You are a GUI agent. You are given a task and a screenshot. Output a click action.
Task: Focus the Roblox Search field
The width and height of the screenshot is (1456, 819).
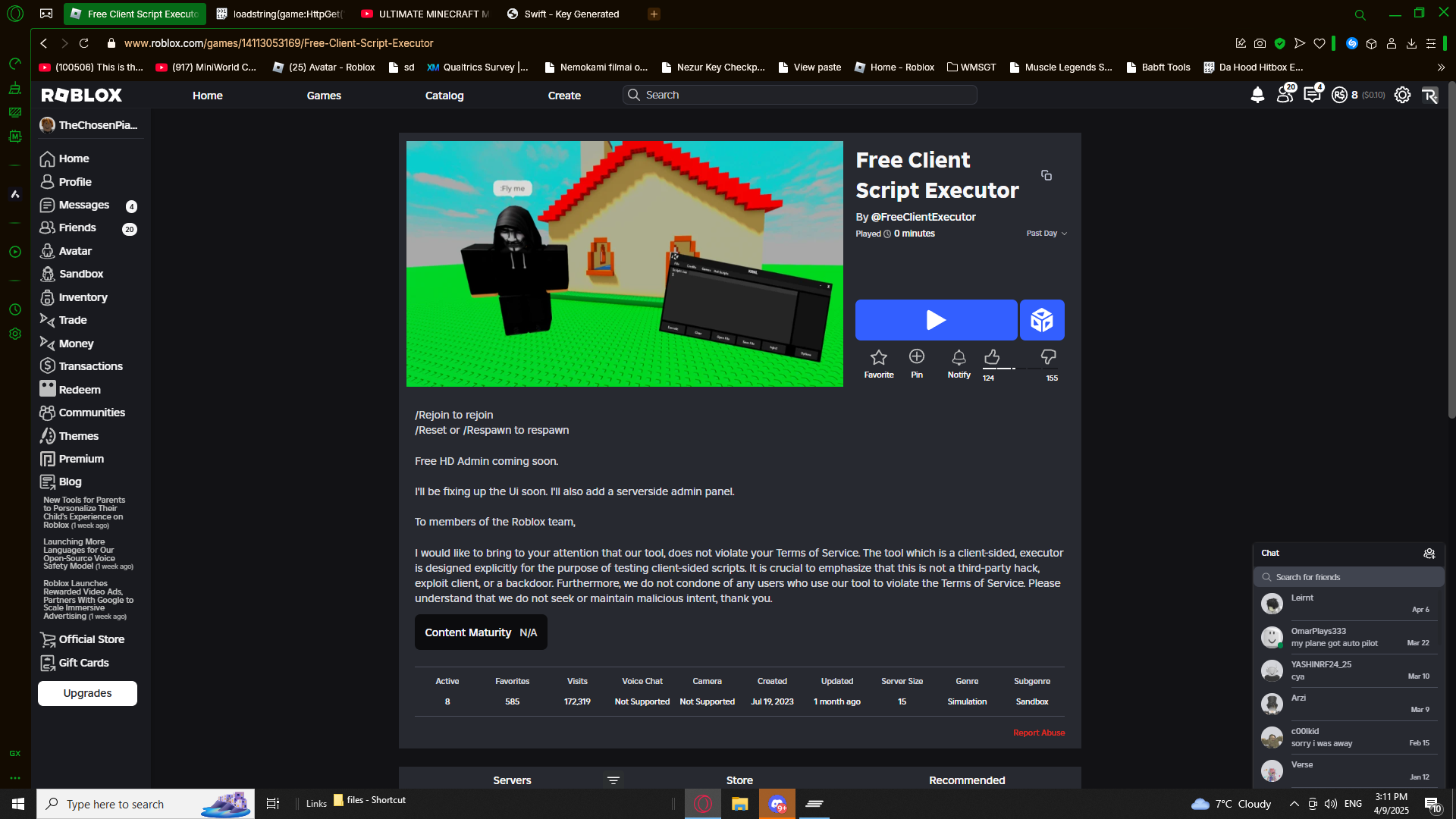point(800,95)
